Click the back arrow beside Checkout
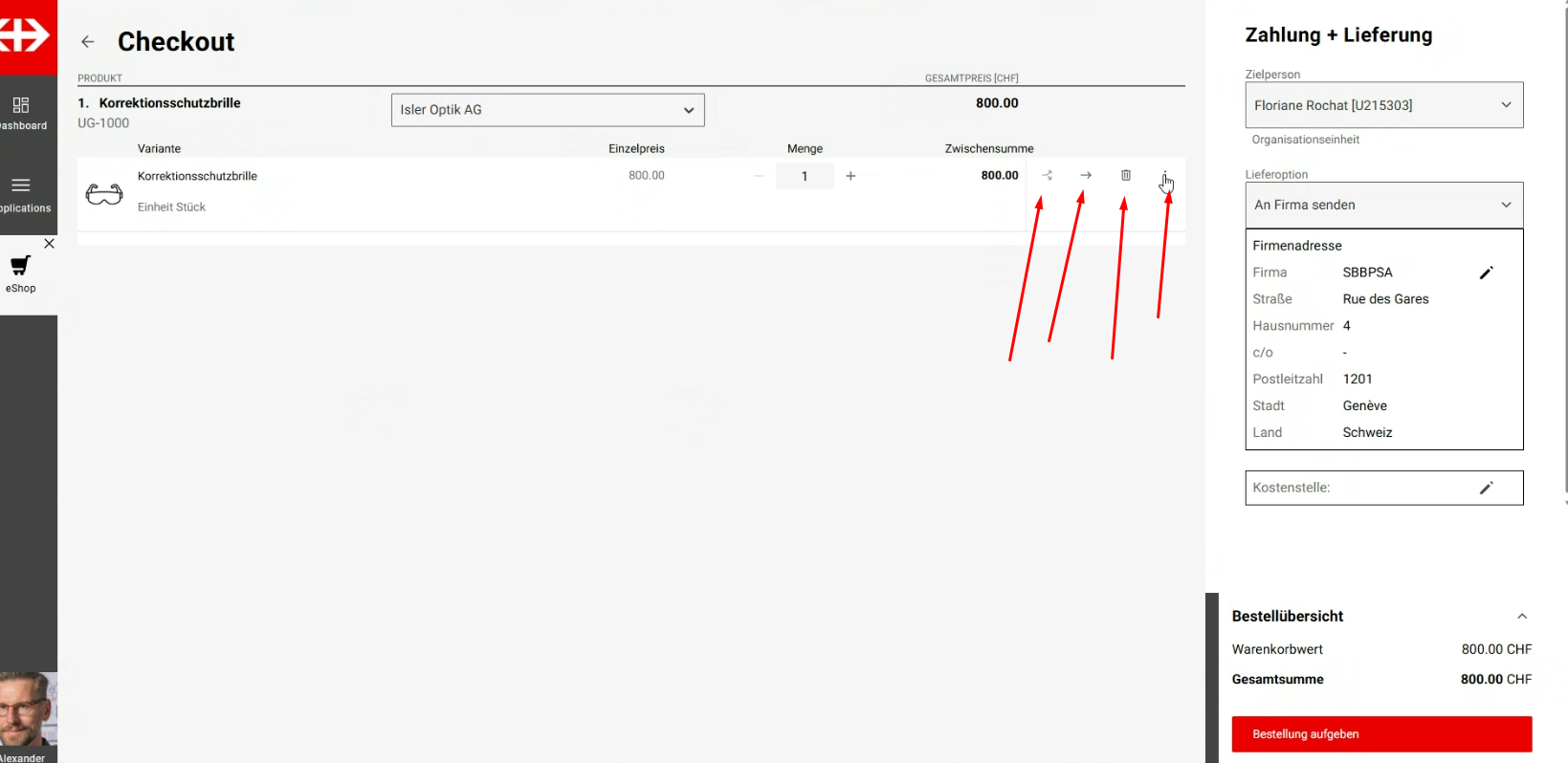 pyautogui.click(x=88, y=42)
